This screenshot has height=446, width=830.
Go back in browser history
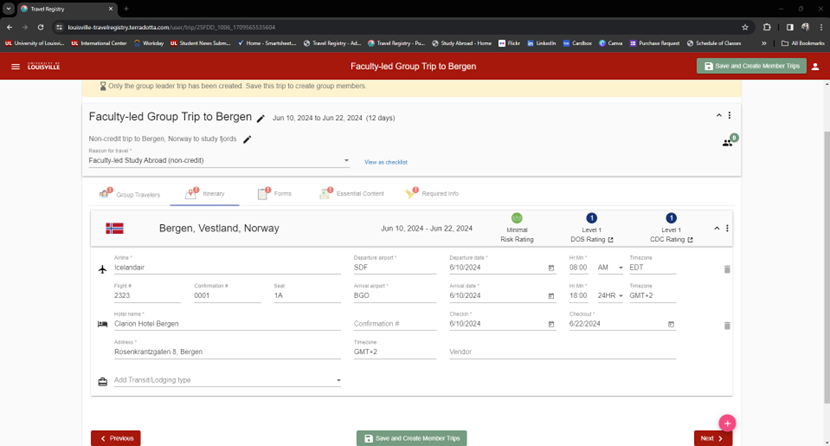[10, 27]
